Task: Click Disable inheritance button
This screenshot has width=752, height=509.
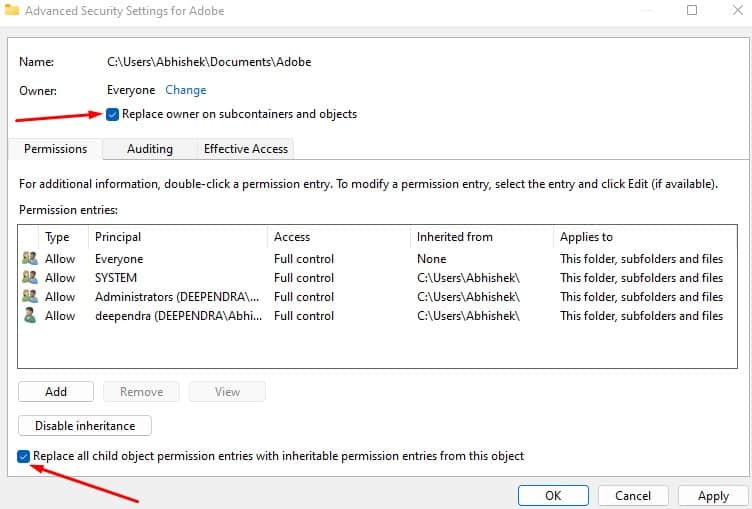Action: click(85, 426)
